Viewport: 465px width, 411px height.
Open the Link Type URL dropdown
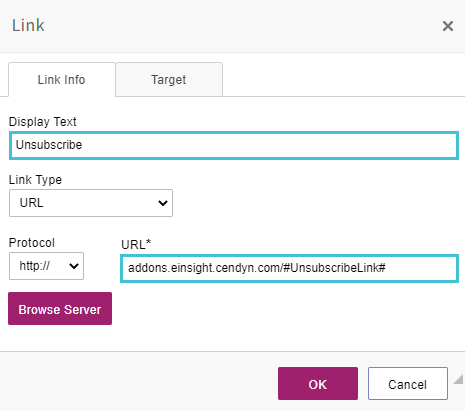click(x=91, y=203)
